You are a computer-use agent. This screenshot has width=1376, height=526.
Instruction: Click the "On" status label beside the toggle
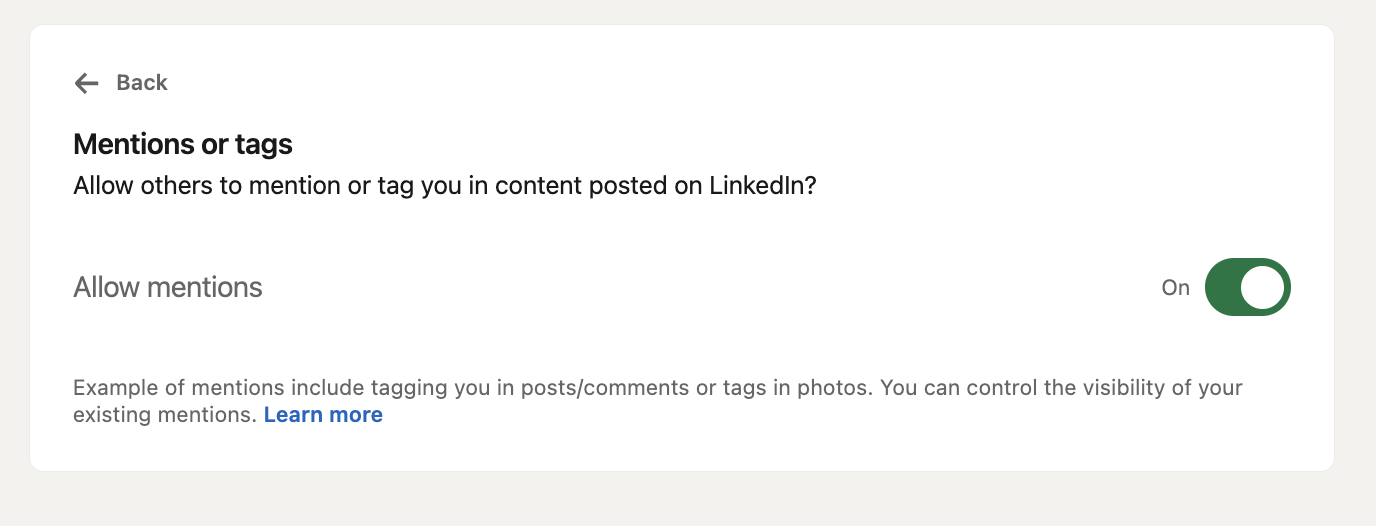[1175, 288]
